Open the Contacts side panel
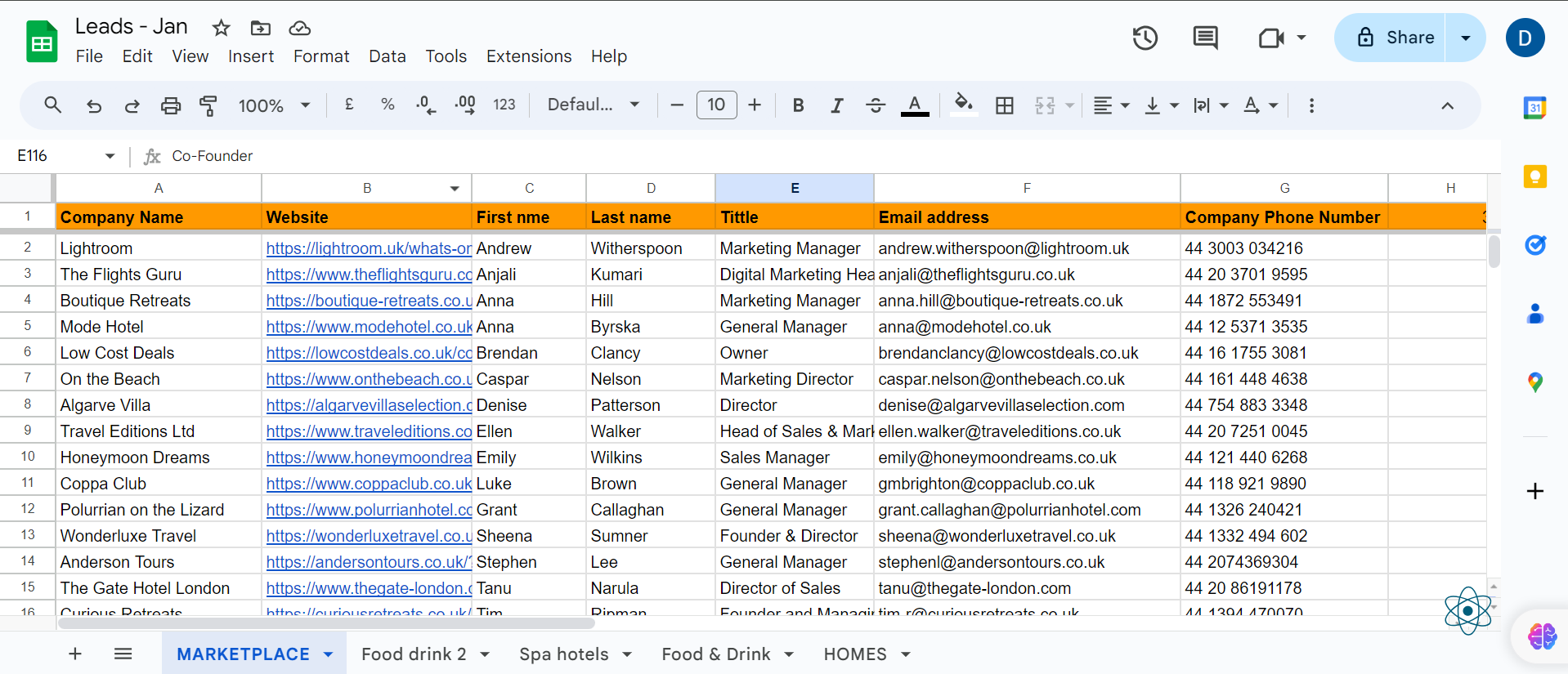Image resolution: width=1568 pixels, height=674 pixels. pos(1534,313)
